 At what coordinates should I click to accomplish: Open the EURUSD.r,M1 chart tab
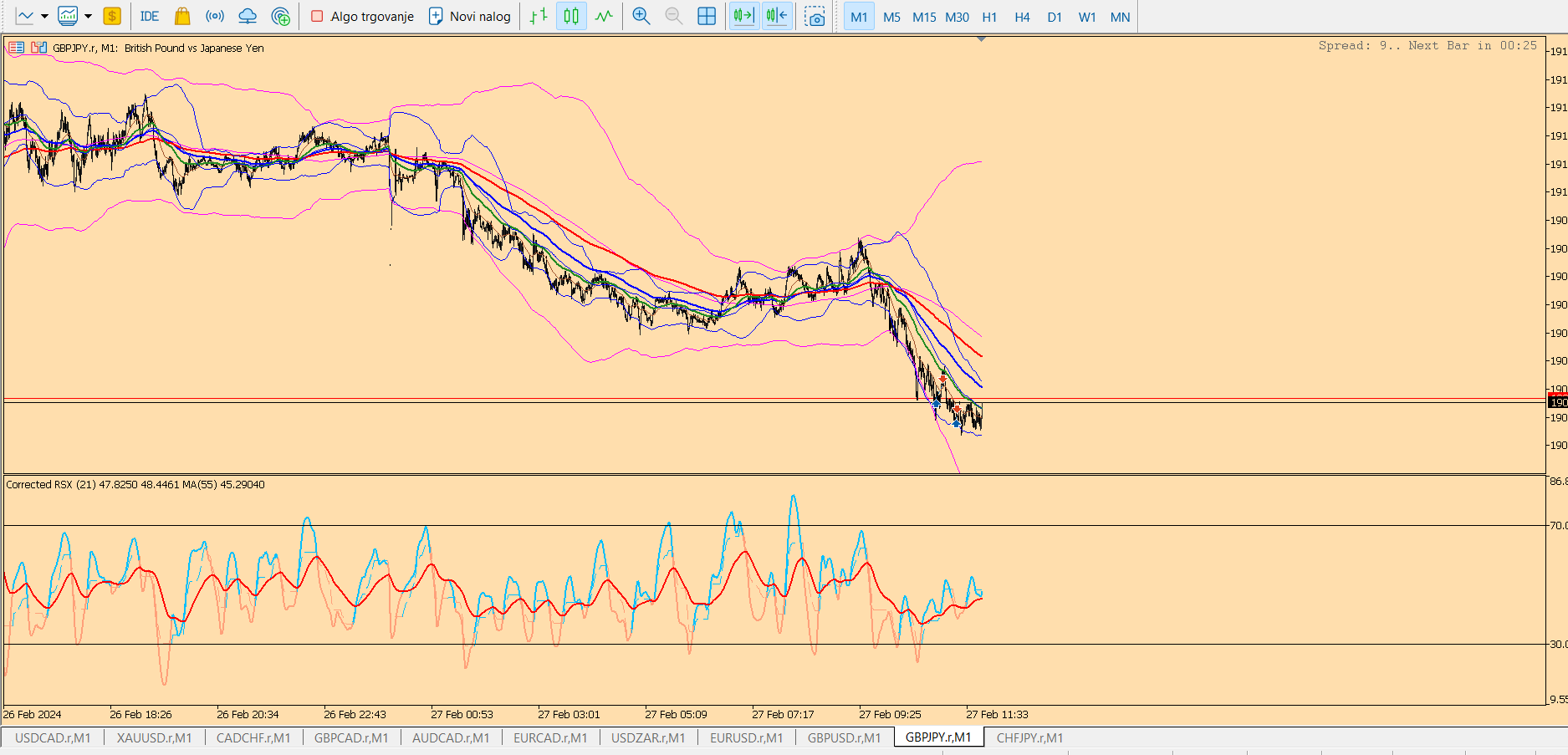click(x=746, y=737)
